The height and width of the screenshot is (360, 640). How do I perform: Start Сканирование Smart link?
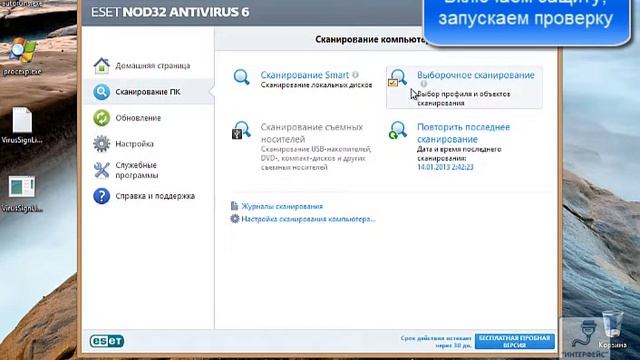pos(304,75)
